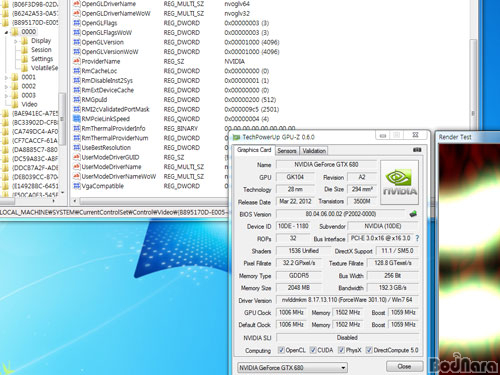This screenshot has height=375, width=500.
Task: Click the Session folder icon in tree
Action: (x=24, y=50)
